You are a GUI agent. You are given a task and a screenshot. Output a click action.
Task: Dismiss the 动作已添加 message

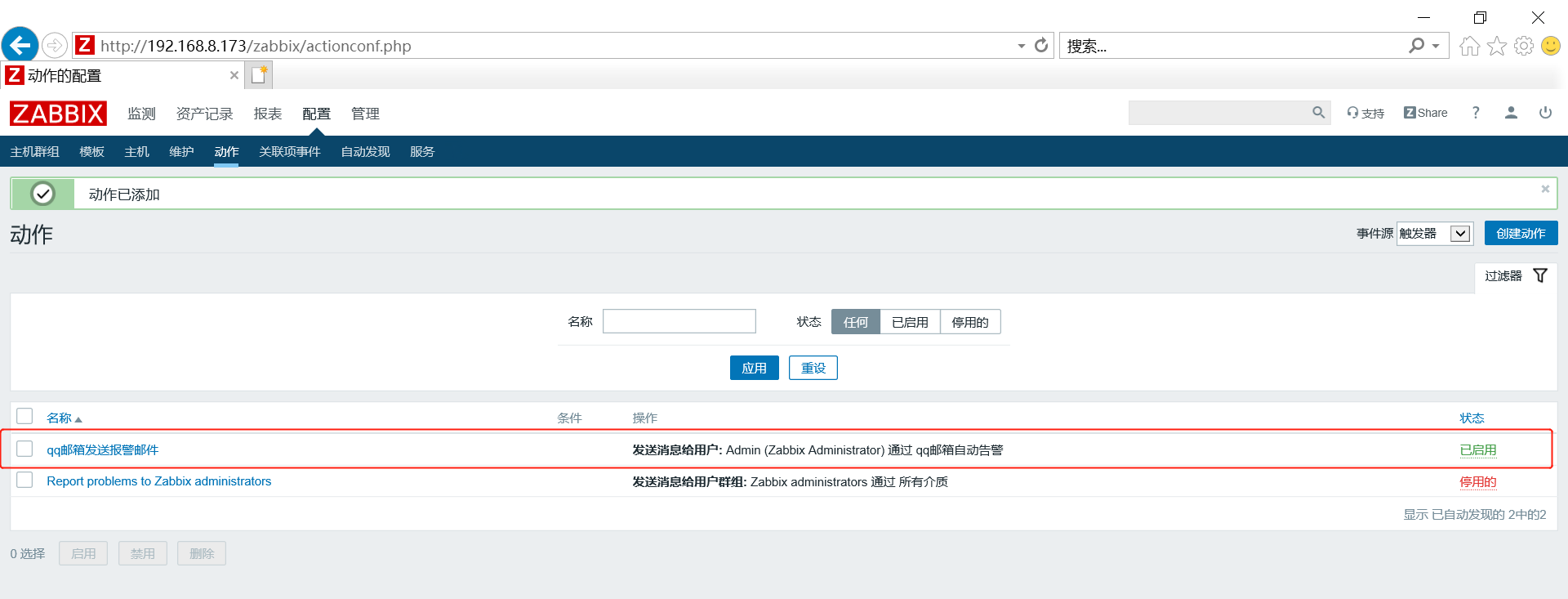point(1545,189)
